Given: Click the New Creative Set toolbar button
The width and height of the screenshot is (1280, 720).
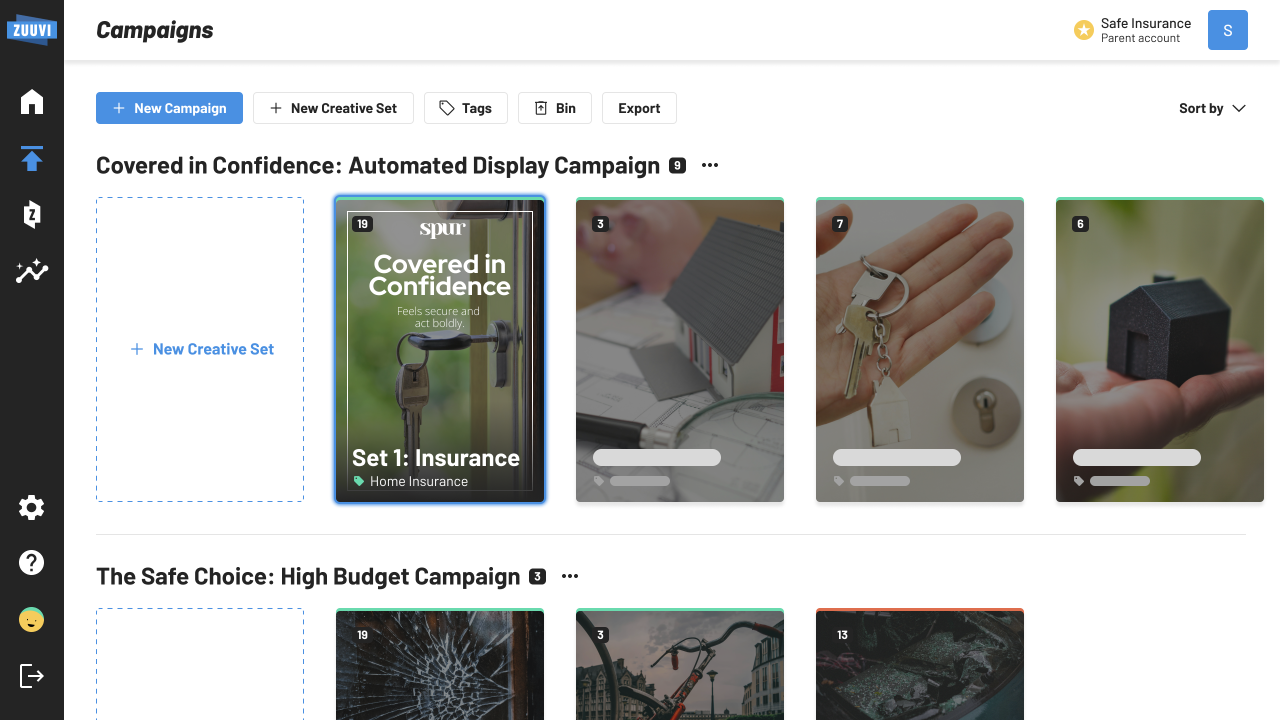Looking at the screenshot, I should [333, 108].
